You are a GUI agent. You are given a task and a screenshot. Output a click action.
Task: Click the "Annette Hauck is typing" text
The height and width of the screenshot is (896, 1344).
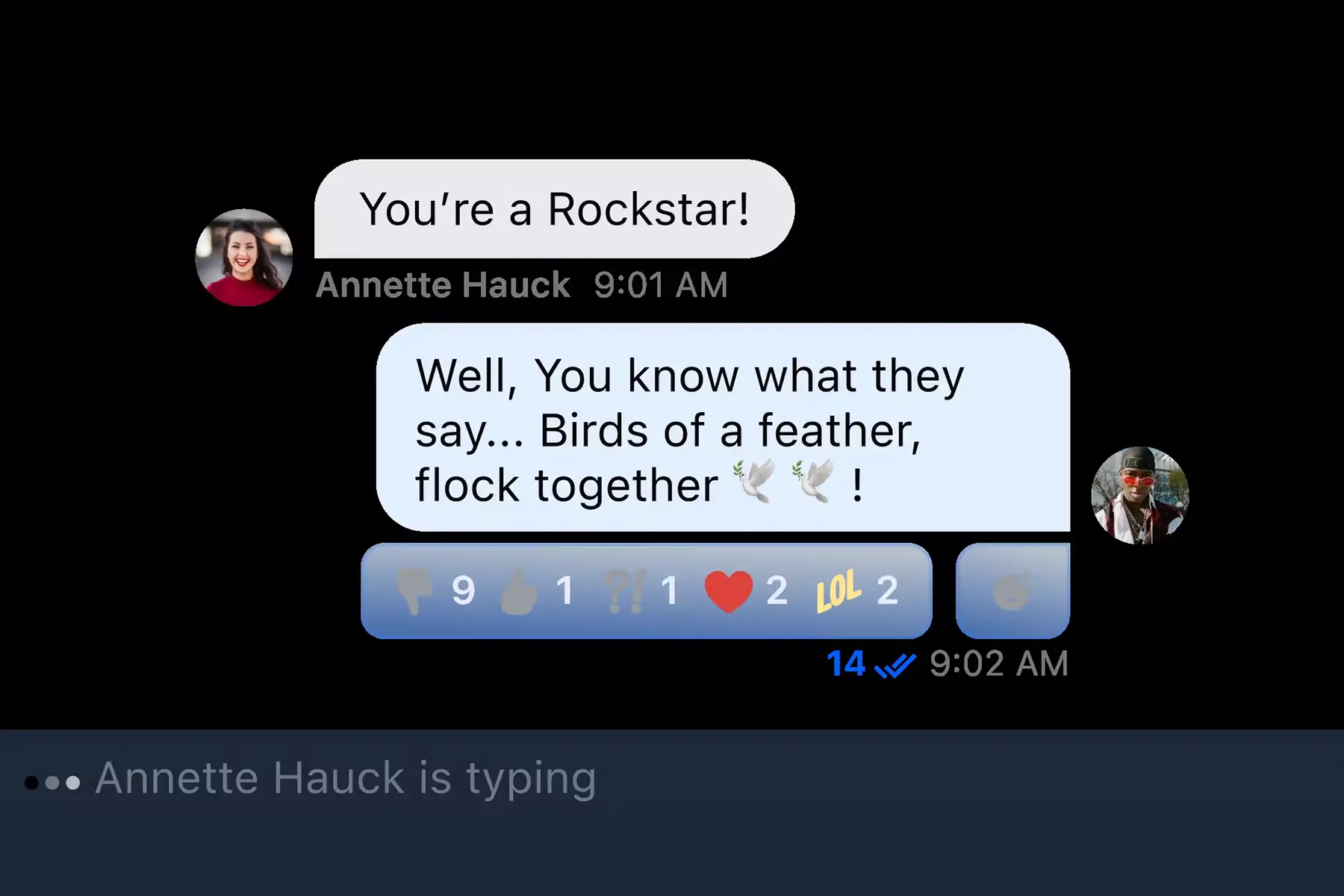click(x=346, y=779)
